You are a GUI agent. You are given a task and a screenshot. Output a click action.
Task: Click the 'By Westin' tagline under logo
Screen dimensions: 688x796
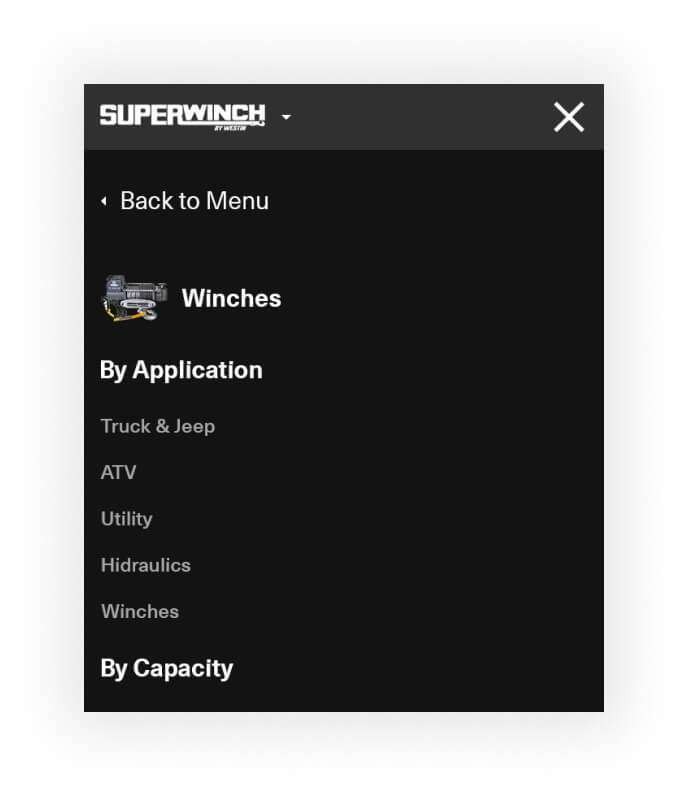[231, 128]
